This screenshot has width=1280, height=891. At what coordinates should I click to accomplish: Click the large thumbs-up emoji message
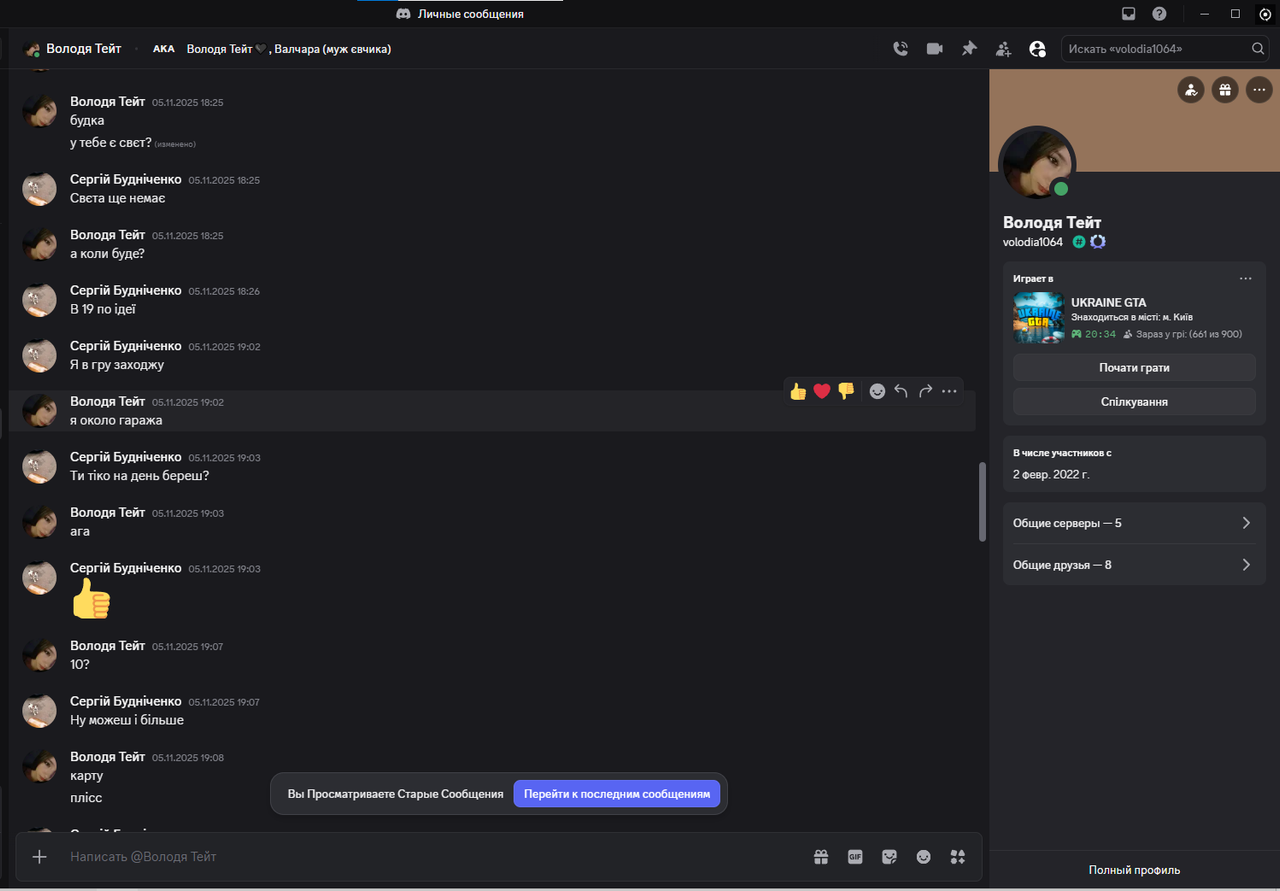point(91,599)
